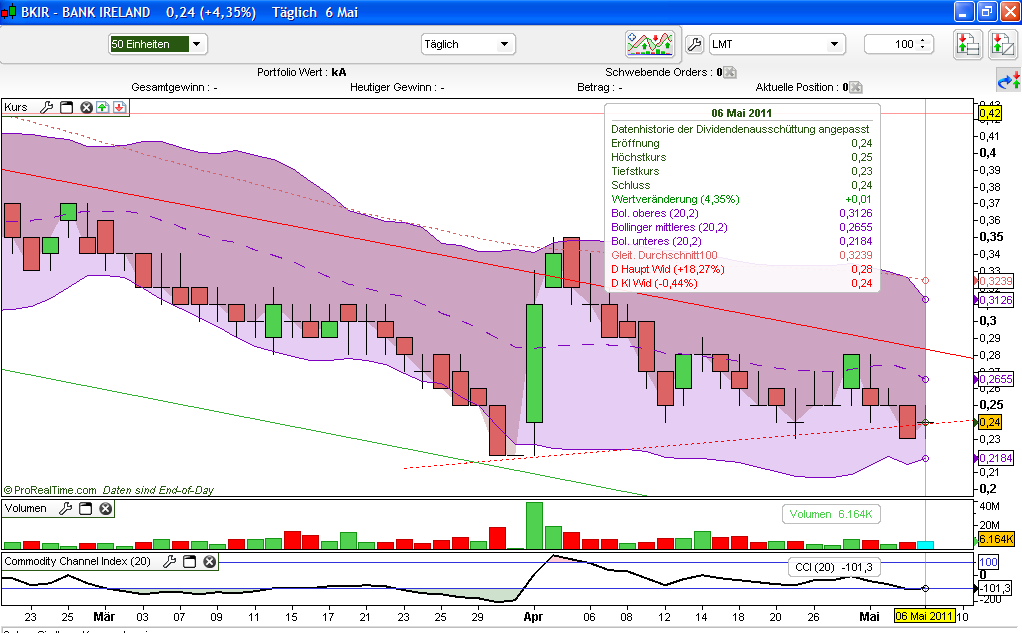
Task: Click the CCI (20) -101,3 info box
Action: pyautogui.click(x=834, y=567)
